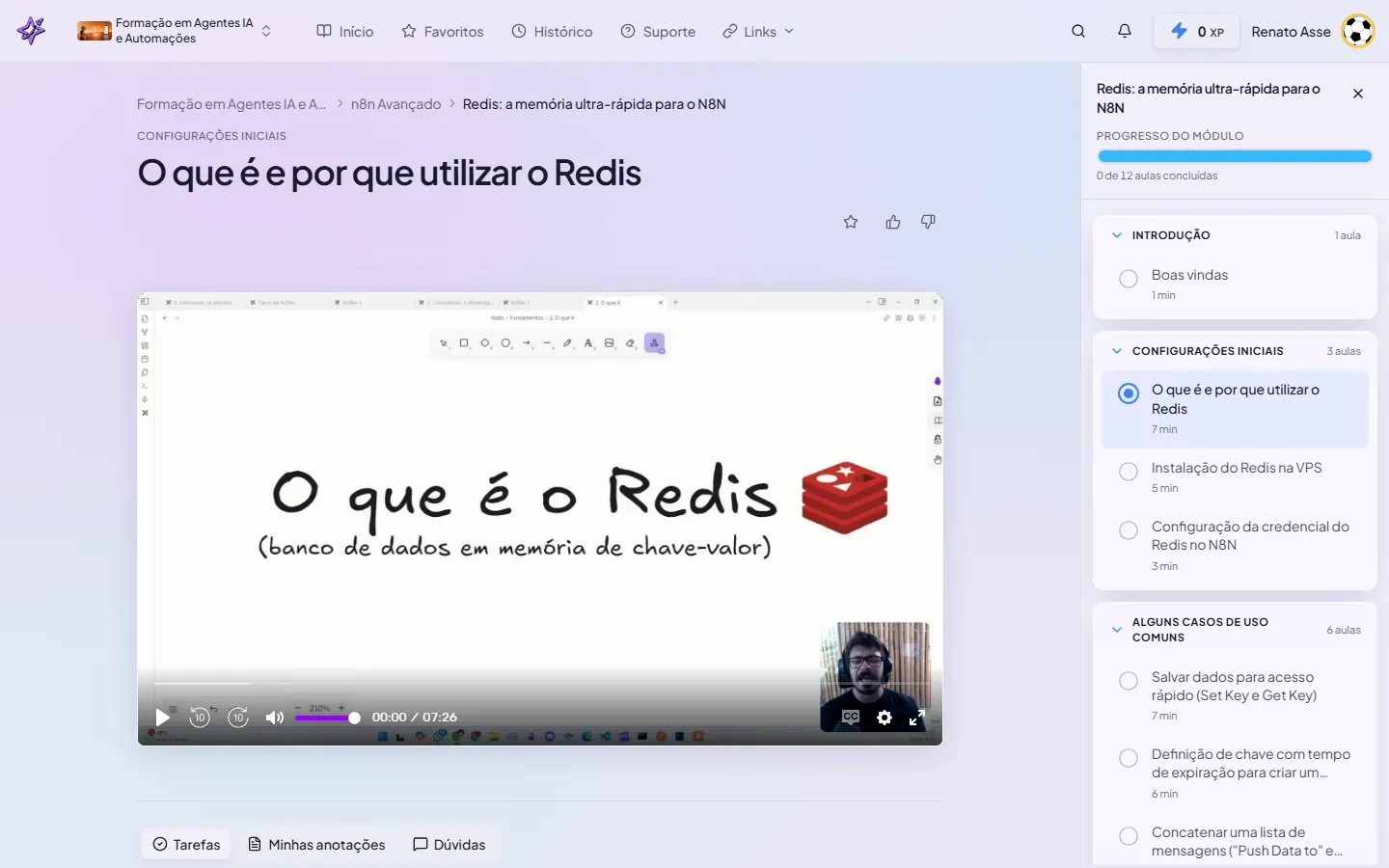
Task: Open Configuração da credencial do Redis lesson
Action: pos(1250,535)
